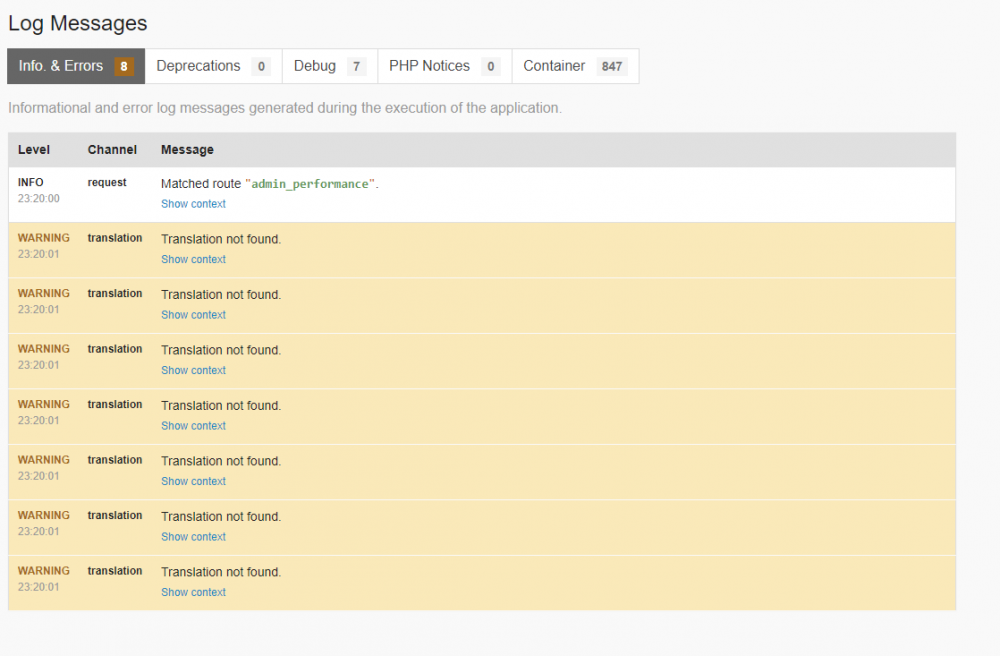The height and width of the screenshot is (656, 1000).
Task: Click the Message column header
Action: tap(188, 150)
